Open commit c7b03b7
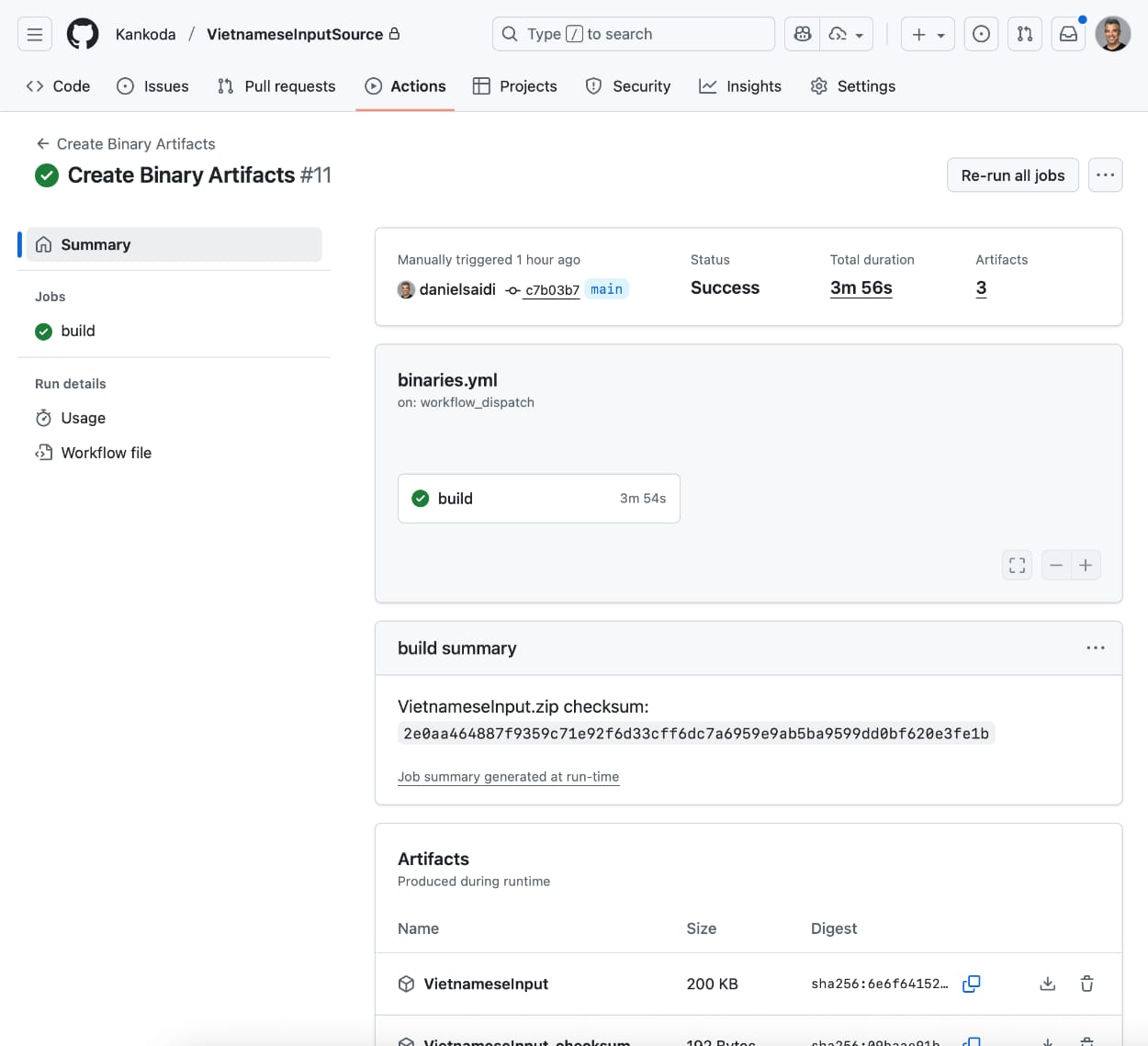This screenshot has width=1148, height=1046. point(551,290)
